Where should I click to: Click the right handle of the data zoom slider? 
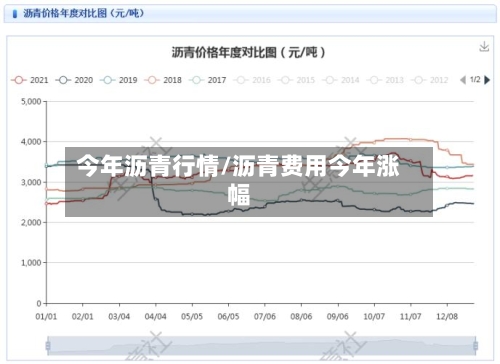coord(475,346)
